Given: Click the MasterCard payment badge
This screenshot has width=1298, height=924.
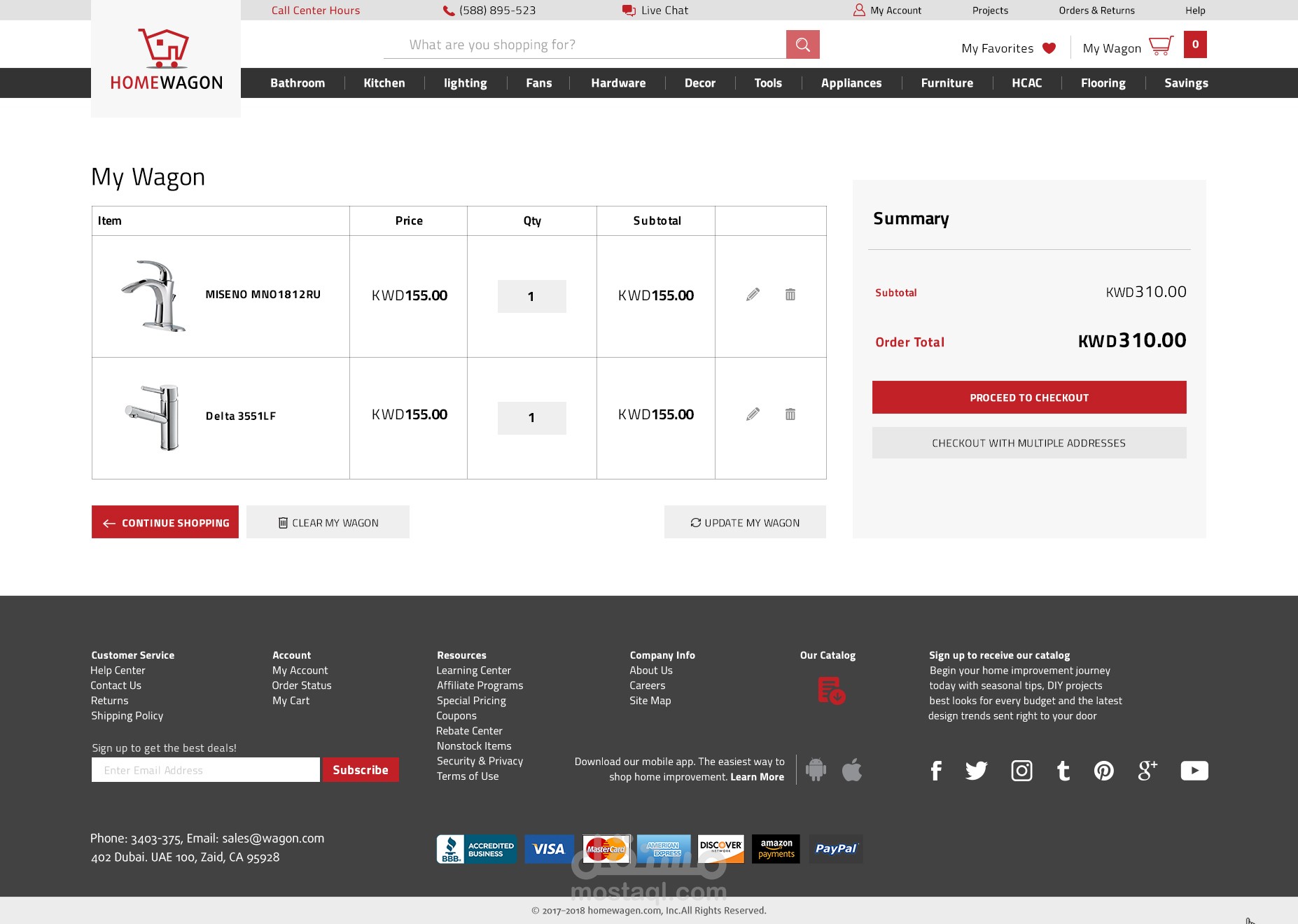Looking at the screenshot, I should click(606, 849).
